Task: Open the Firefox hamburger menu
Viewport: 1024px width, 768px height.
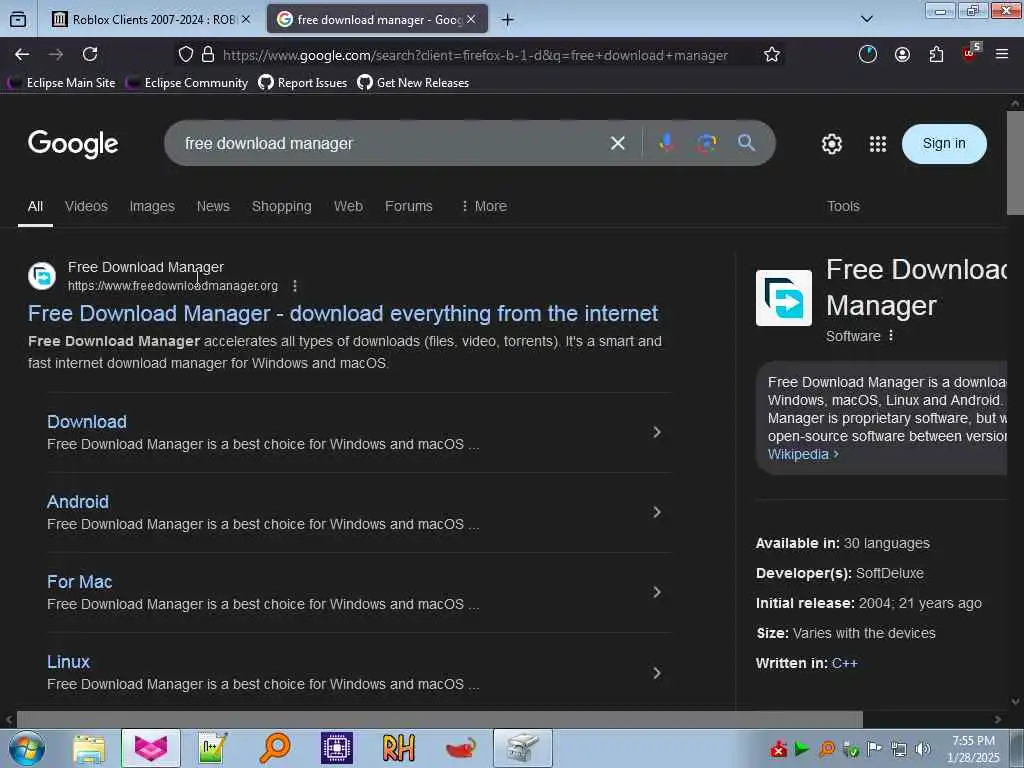Action: tap(1002, 55)
